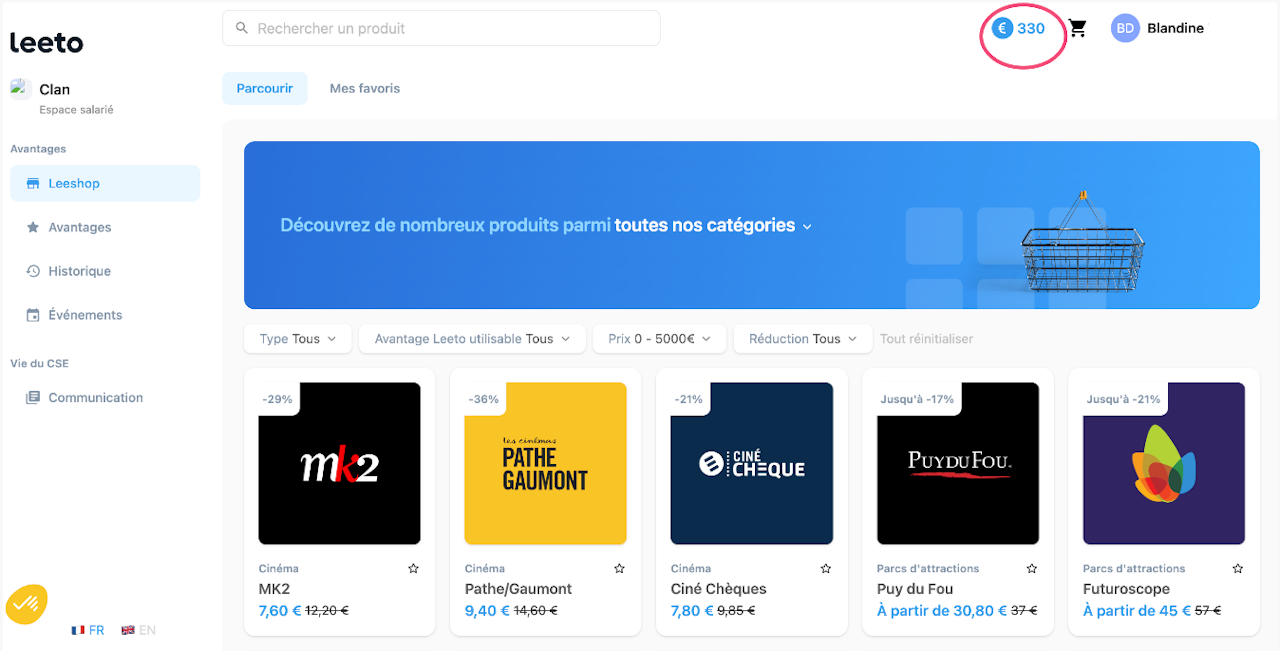The height and width of the screenshot is (651, 1280).
Task: Open the Pathé Gaumont product thumbnail
Action: pos(546,463)
